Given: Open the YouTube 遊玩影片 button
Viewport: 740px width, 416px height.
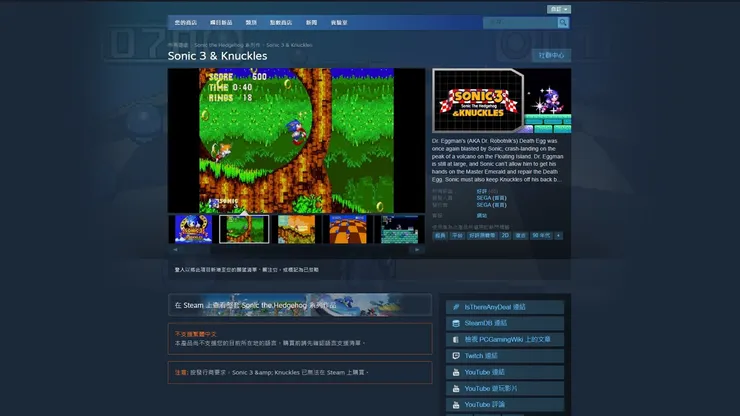Looking at the screenshot, I should coord(505,389).
